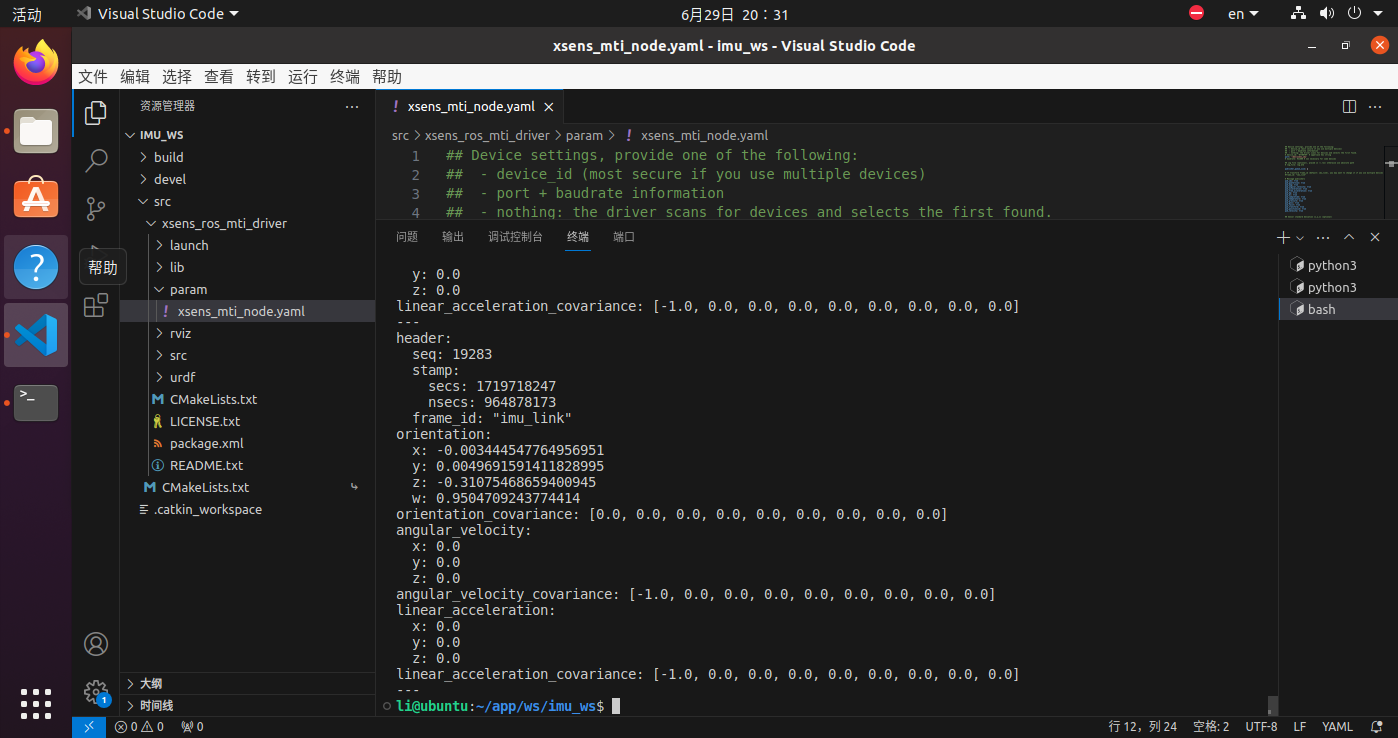
Task: Open the Accounts menu in activity bar
Action: pyautogui.click(x=96, y=644)
